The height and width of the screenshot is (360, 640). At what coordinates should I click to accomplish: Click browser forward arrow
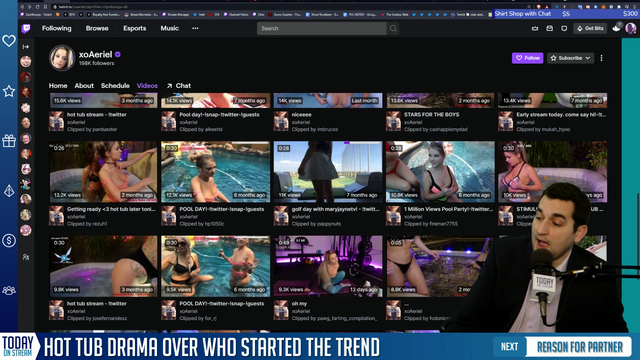(29, 7)
